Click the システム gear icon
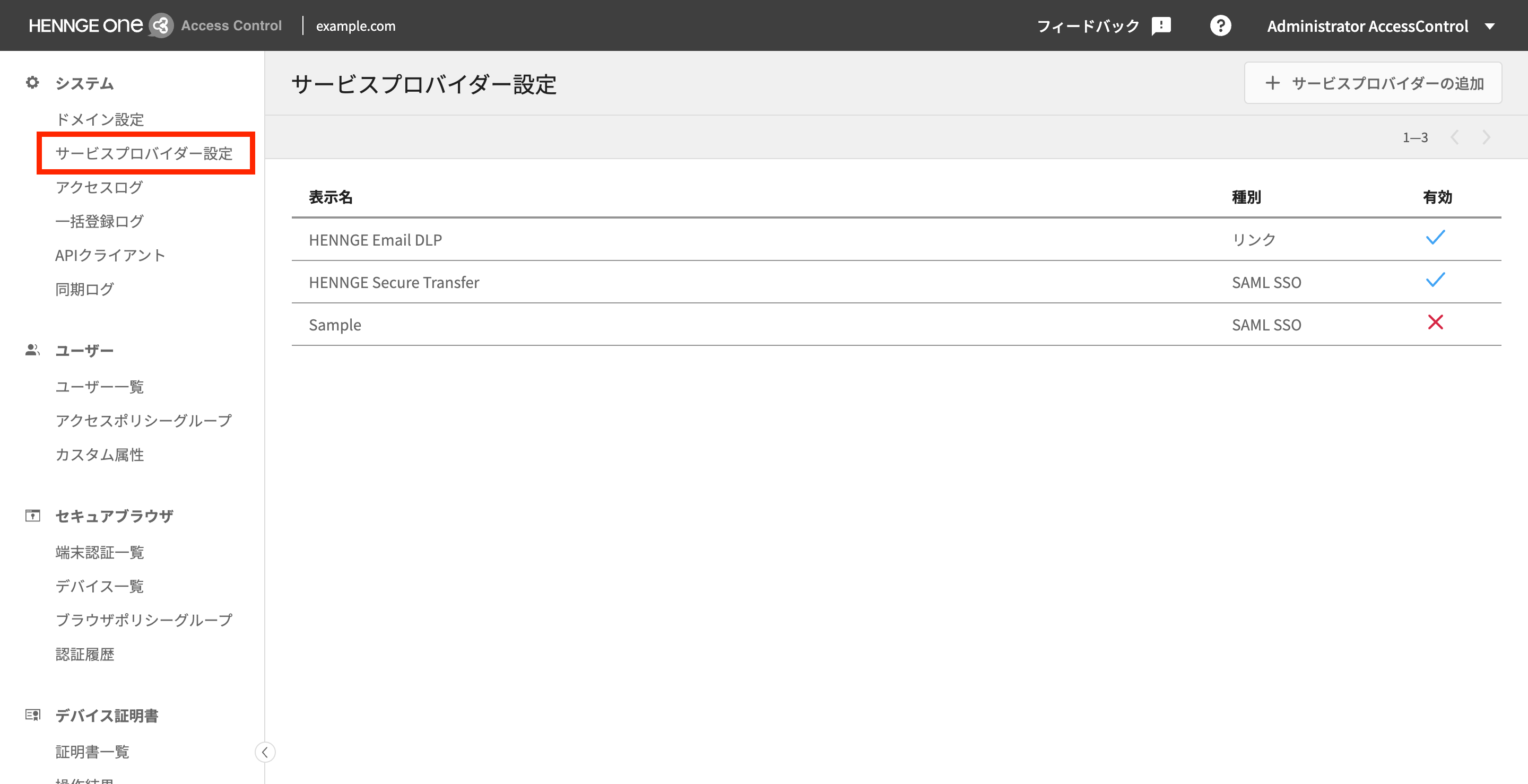 coord(32,82)
